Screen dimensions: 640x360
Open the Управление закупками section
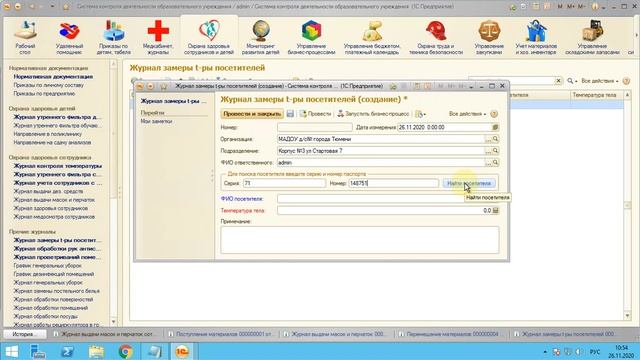pos(489,38)
